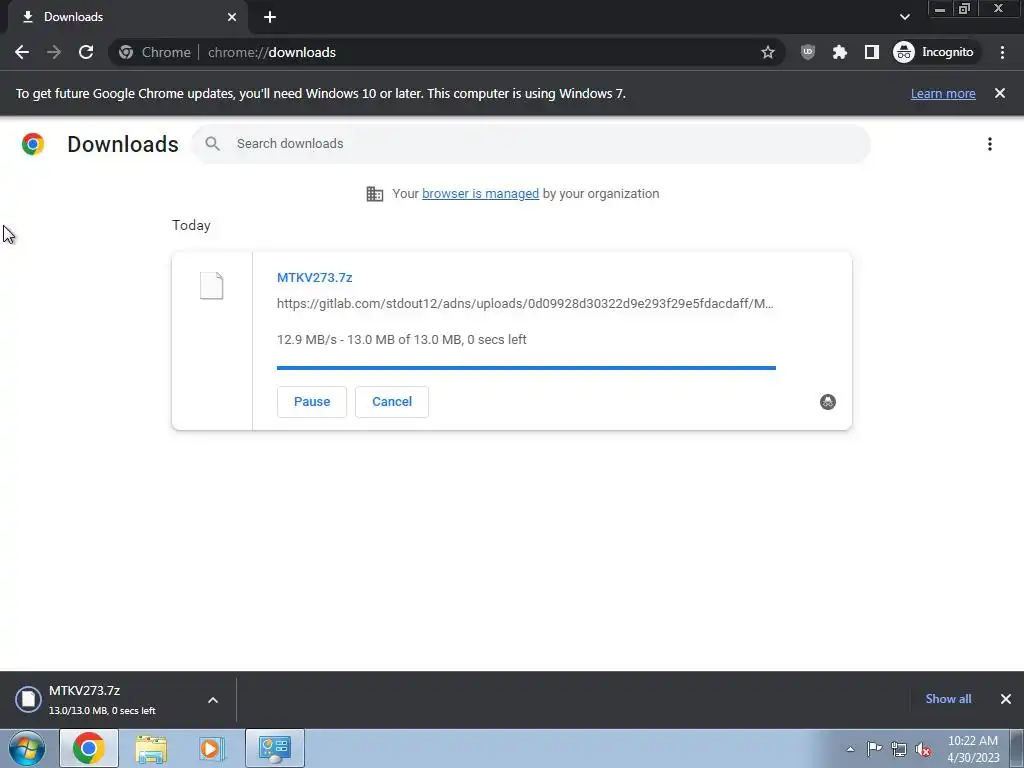1024x768 pixels.
Task: Open the Learn more link
Action: (943, 93)
